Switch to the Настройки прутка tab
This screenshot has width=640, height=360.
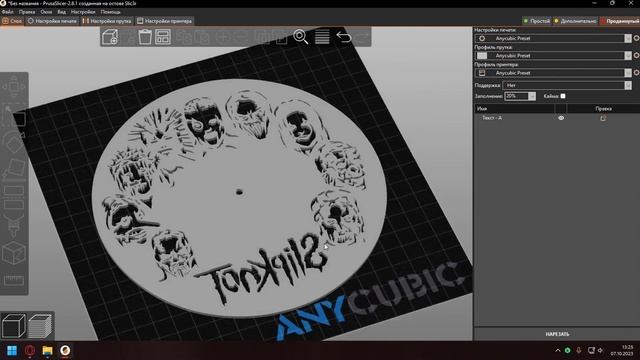(x=107, y=21)
